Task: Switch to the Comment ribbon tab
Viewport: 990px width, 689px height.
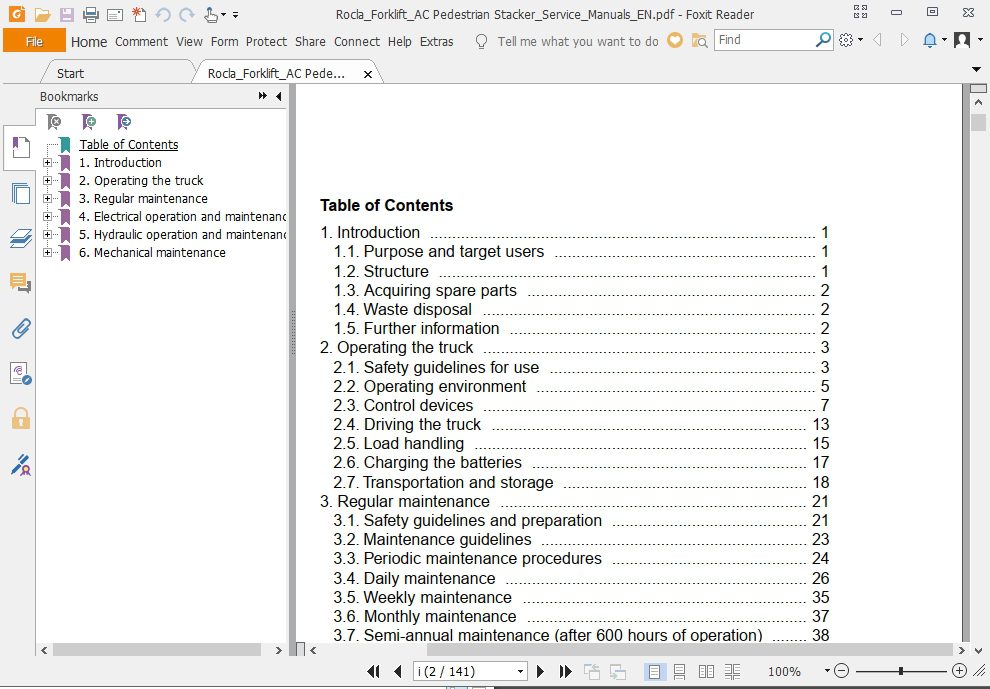Action: coord(141,42)
